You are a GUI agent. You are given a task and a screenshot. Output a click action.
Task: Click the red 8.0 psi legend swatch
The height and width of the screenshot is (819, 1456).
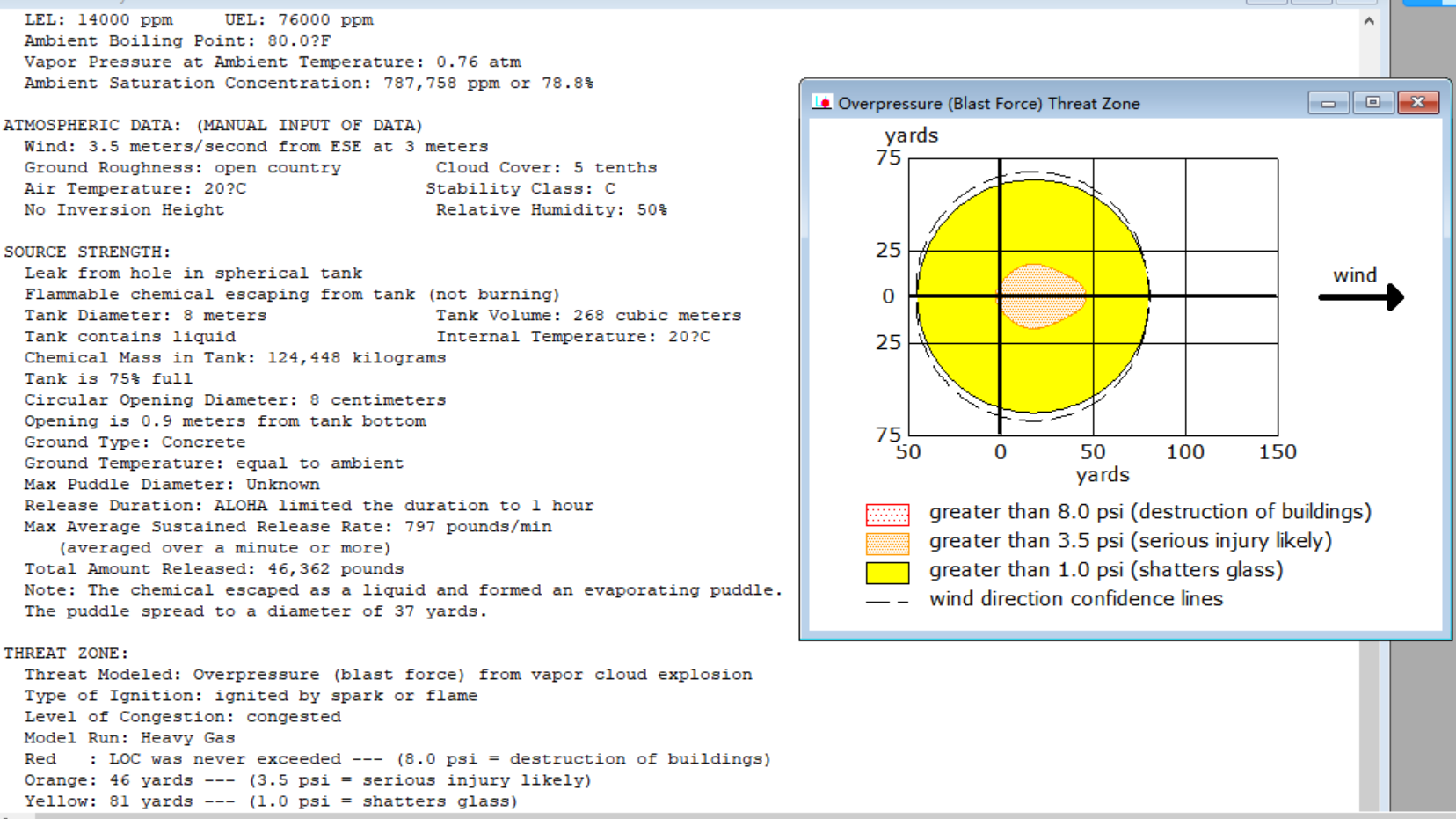click(x=887, y=514)
